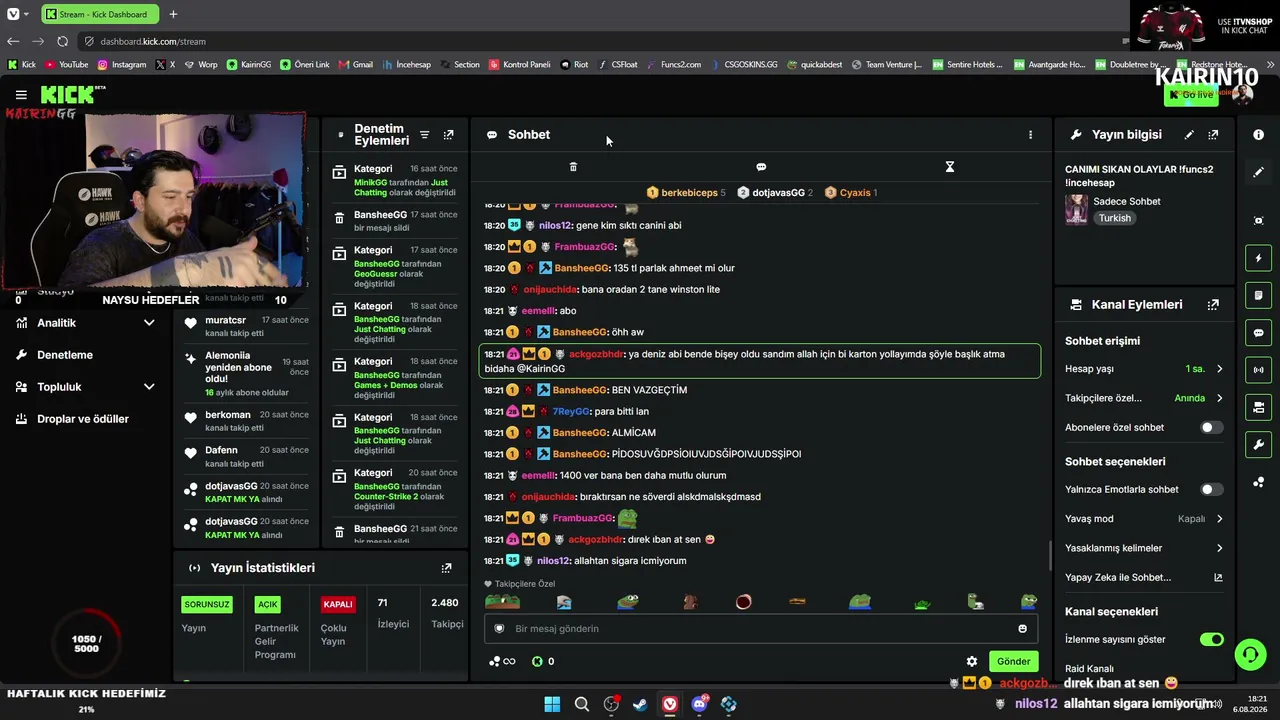The width and height of the screenshot is (1280, 720).
Task: Toggle Abonelere özel sohbet switch
Action: pyautogui.click(x=1211, y=428)
